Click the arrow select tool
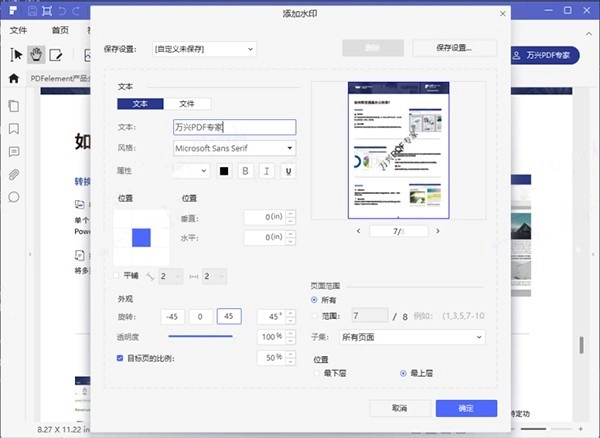The height and width of the screenshot is (438, 600). click(16, 54)
